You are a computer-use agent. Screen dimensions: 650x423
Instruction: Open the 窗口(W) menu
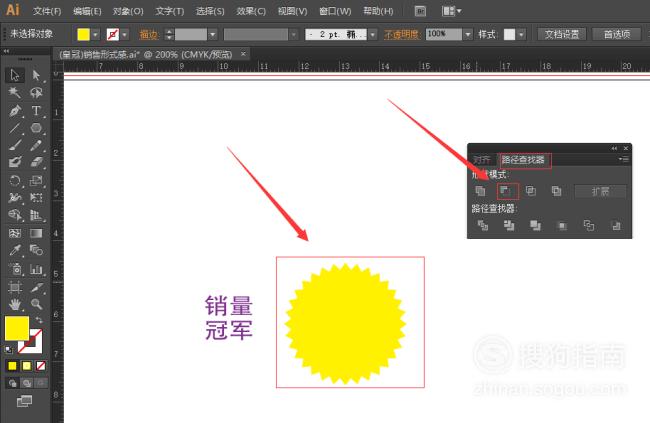335,11
